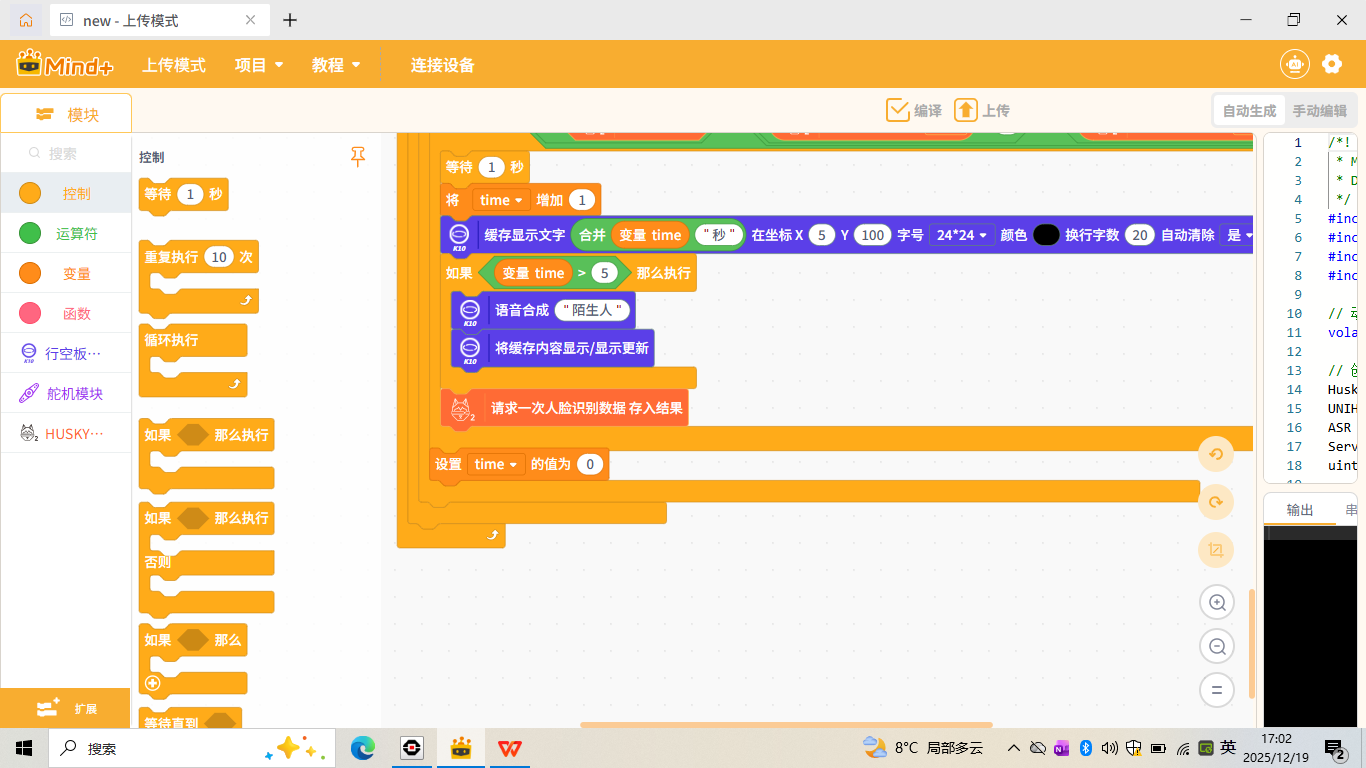Open the Mind+ settings gear

click(1332, 63)
